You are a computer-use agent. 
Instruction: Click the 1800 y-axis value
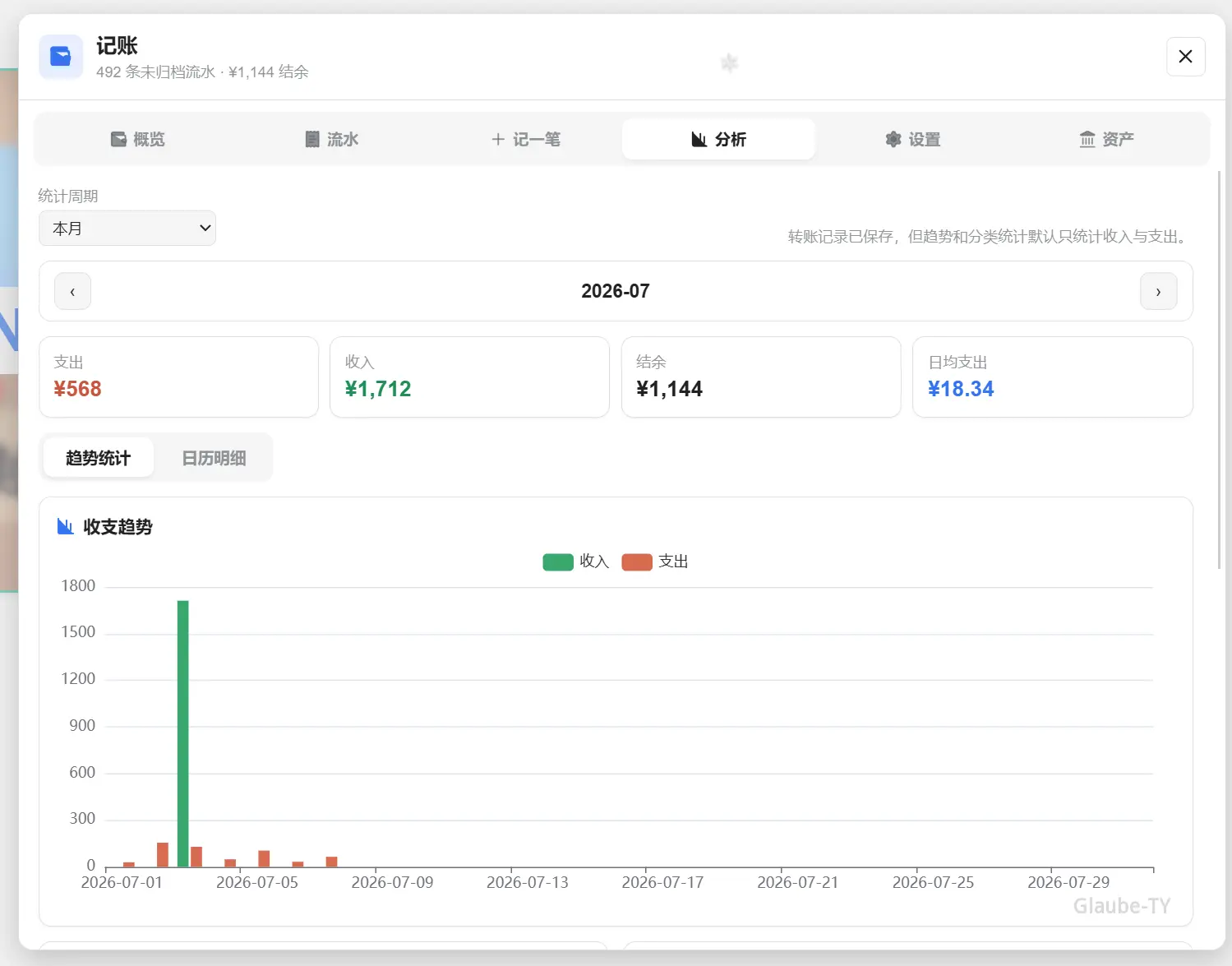pyautogui.click(x=78, y=585)
